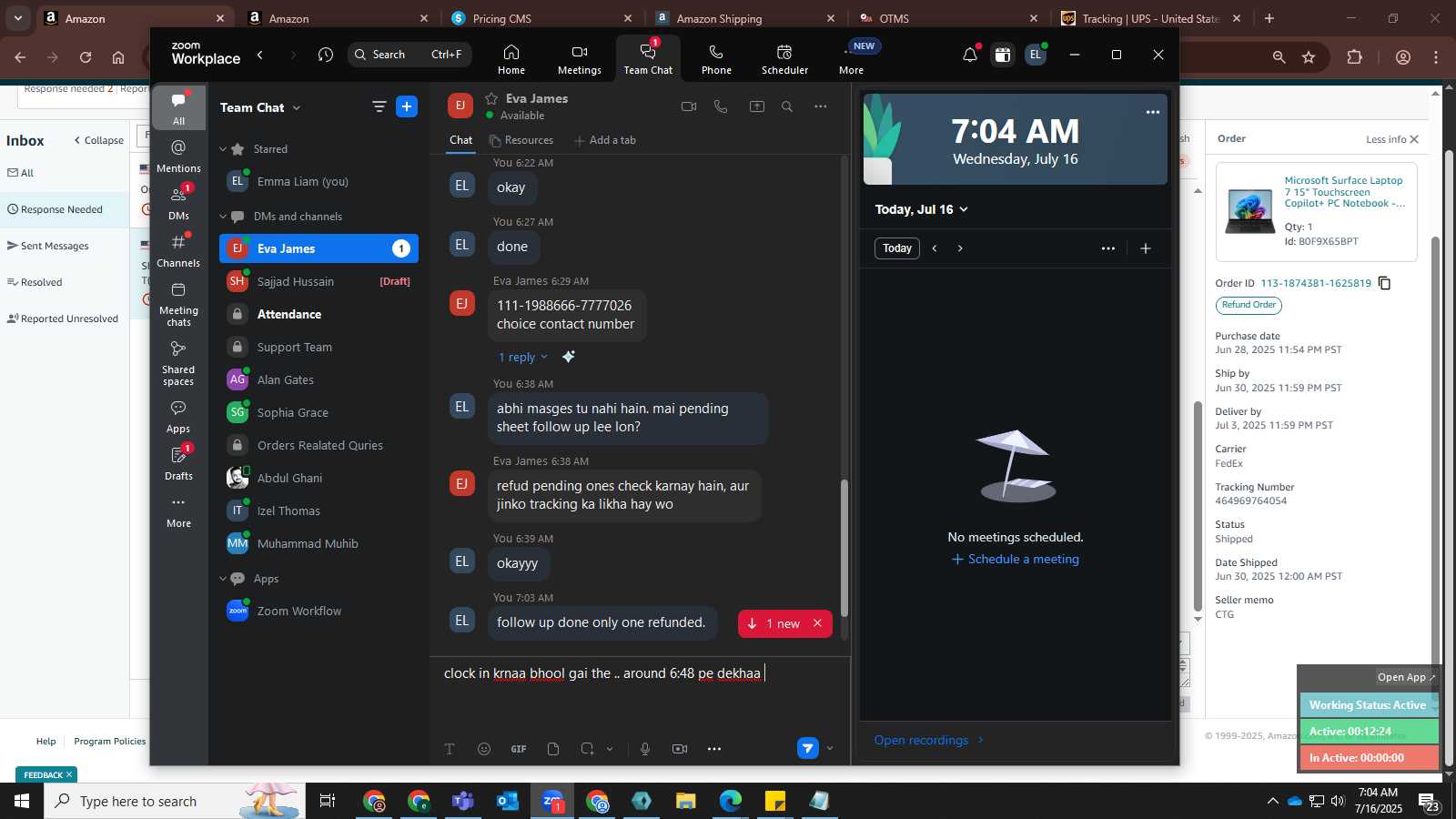Screen dimensions: 1456x819
Task: Open text formatting options in composer
Action: click(450, 749)
